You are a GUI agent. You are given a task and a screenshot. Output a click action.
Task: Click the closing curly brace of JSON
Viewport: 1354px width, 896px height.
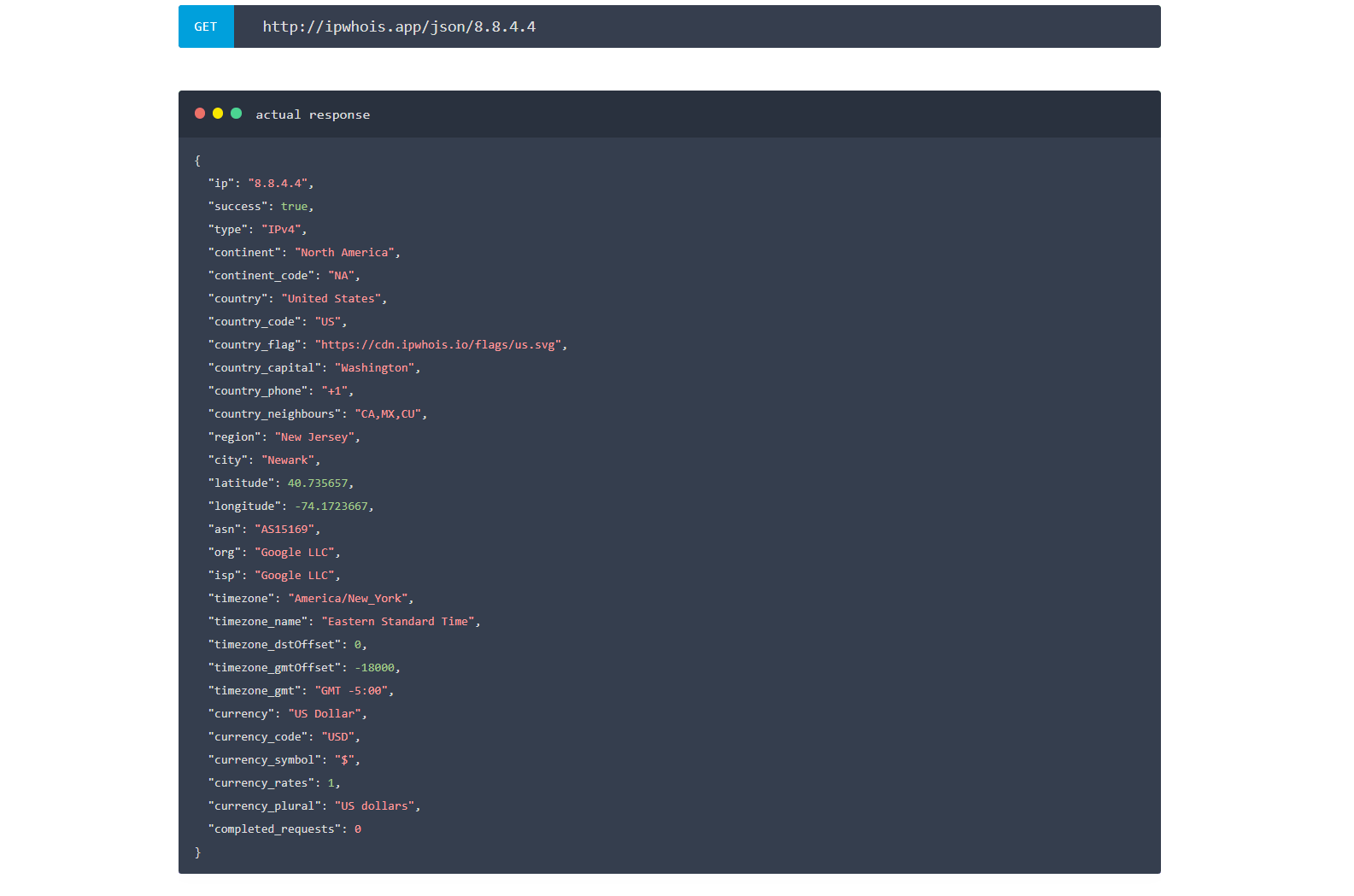[197, 852]
